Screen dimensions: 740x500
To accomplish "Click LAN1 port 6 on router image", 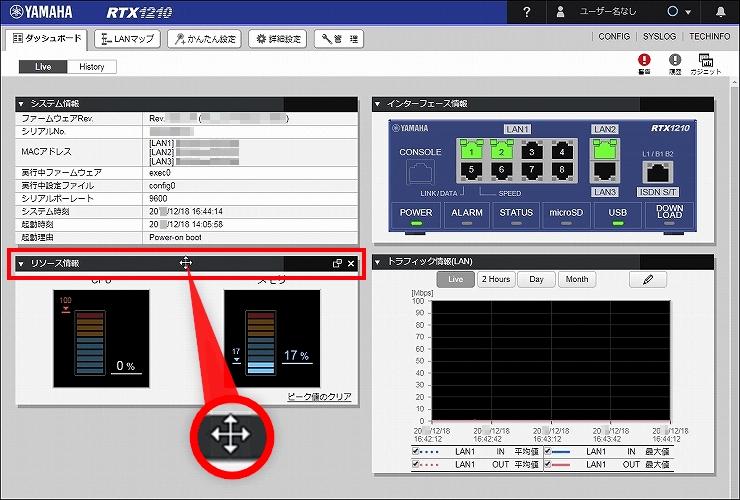I will 501,171.
